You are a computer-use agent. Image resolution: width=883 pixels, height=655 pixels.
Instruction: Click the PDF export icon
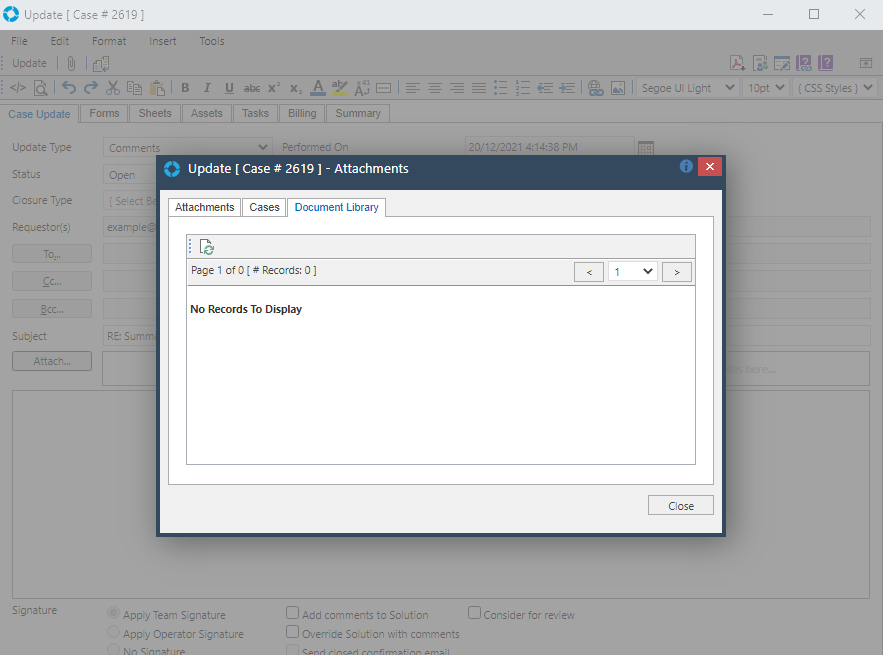click(736, 64)
